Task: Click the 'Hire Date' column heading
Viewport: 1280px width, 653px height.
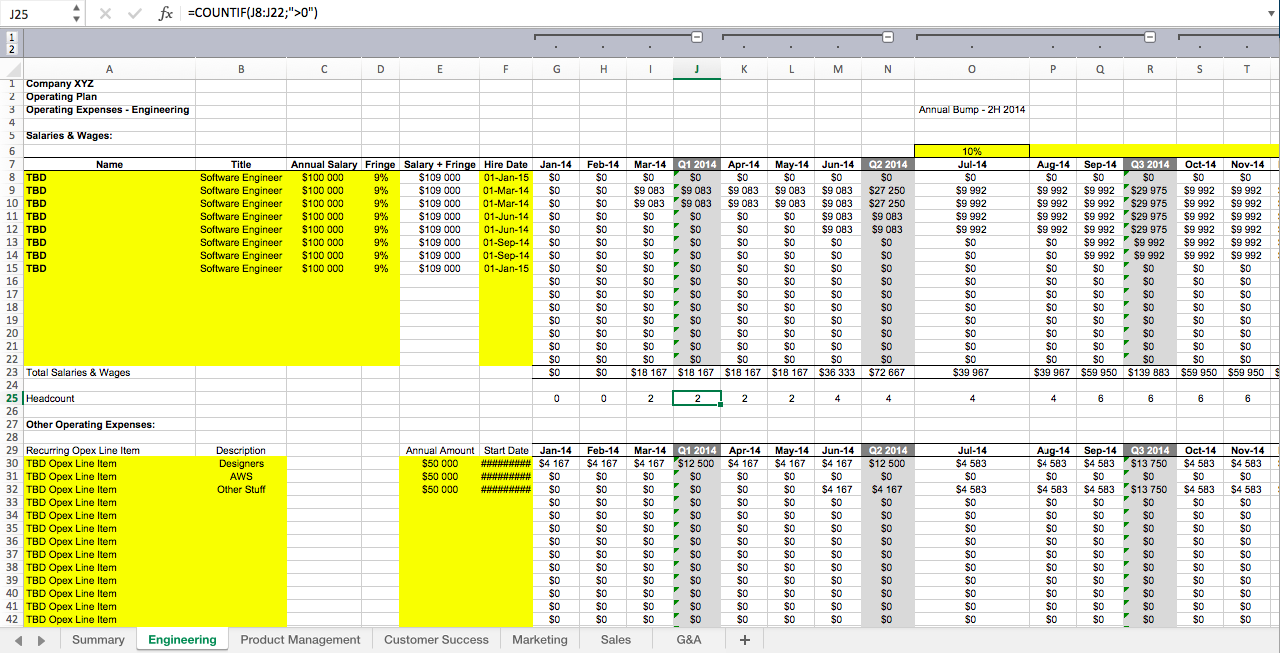Action: tap(505, 164)
